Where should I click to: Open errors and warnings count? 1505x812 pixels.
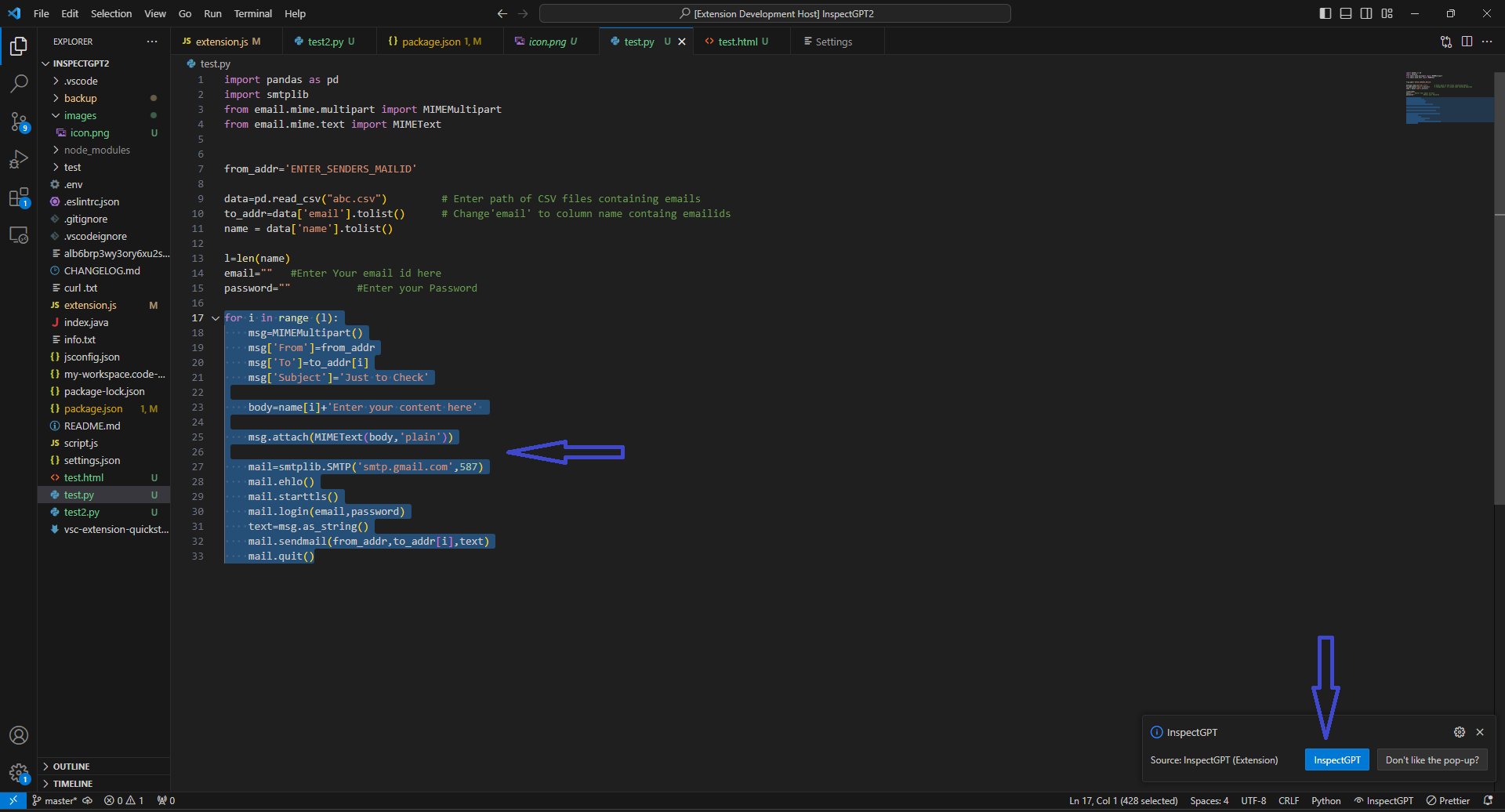tap(124, 800)
